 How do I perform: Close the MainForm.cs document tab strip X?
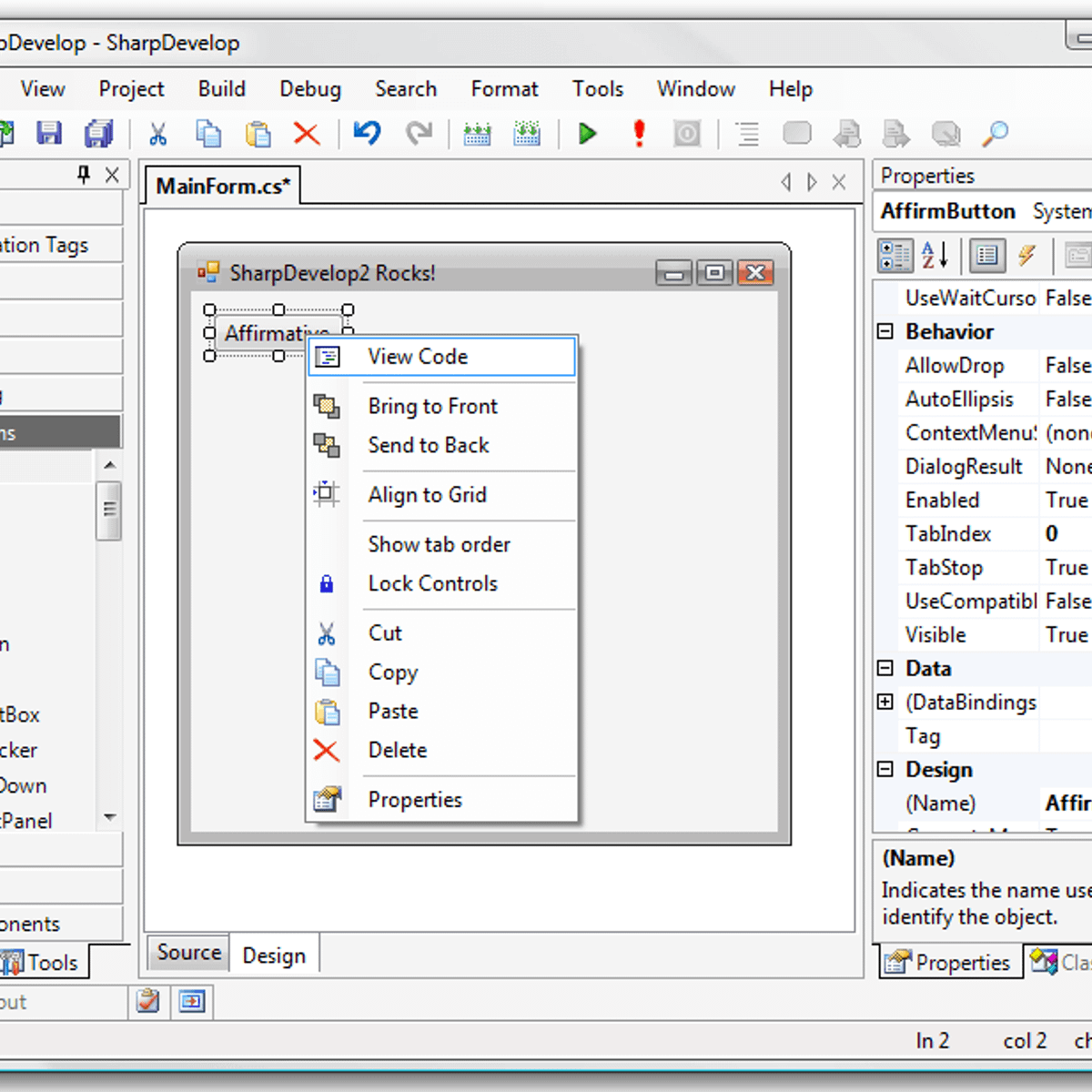click(x=840, y=182)
